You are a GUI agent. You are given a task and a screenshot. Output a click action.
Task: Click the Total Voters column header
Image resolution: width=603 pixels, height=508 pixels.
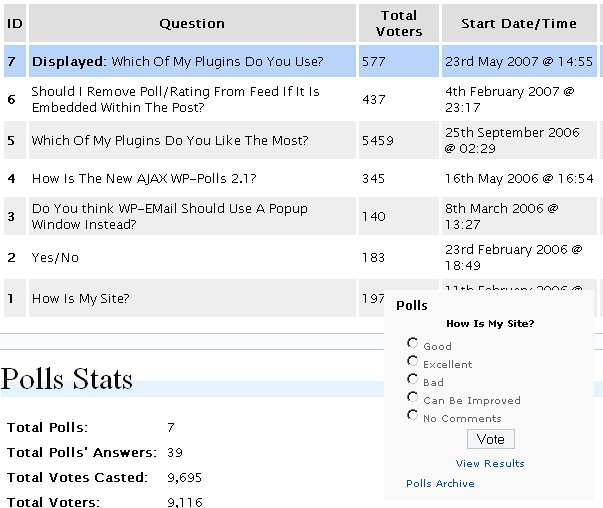(x=399, y=23)
